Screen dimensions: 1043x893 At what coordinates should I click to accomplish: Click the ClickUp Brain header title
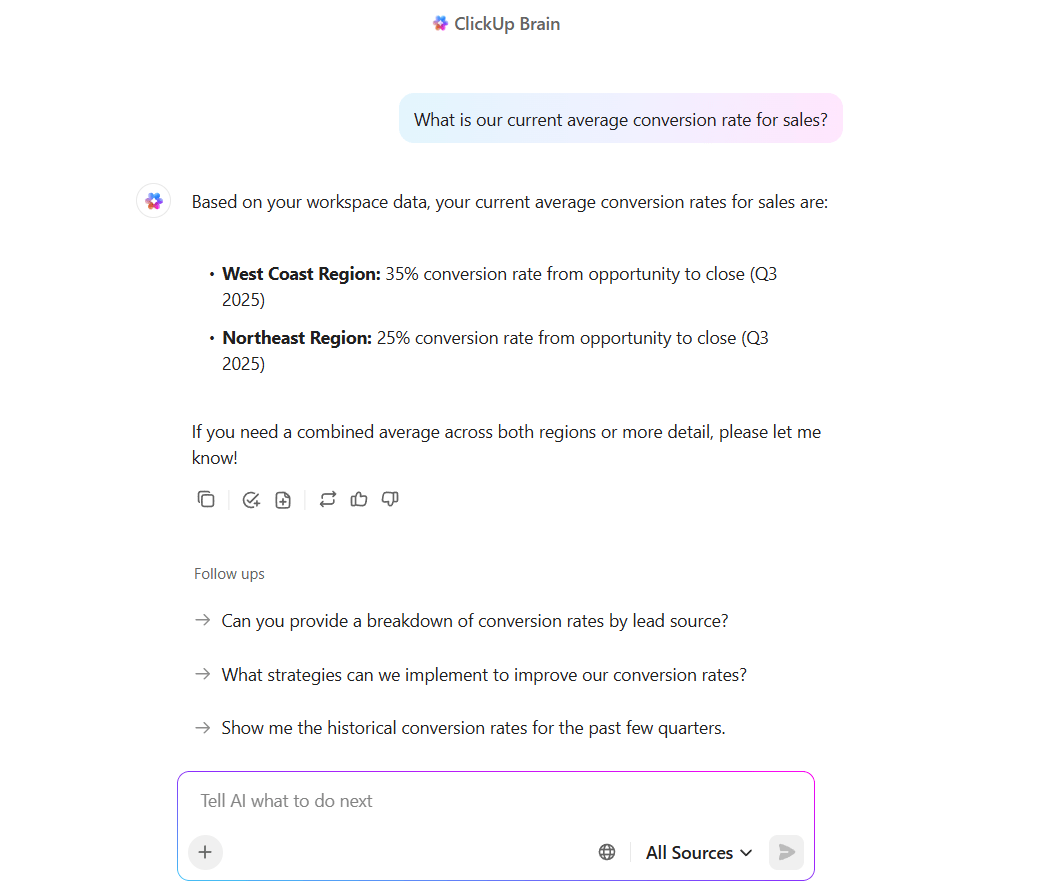pyautogui.click(x=507, y=24)
